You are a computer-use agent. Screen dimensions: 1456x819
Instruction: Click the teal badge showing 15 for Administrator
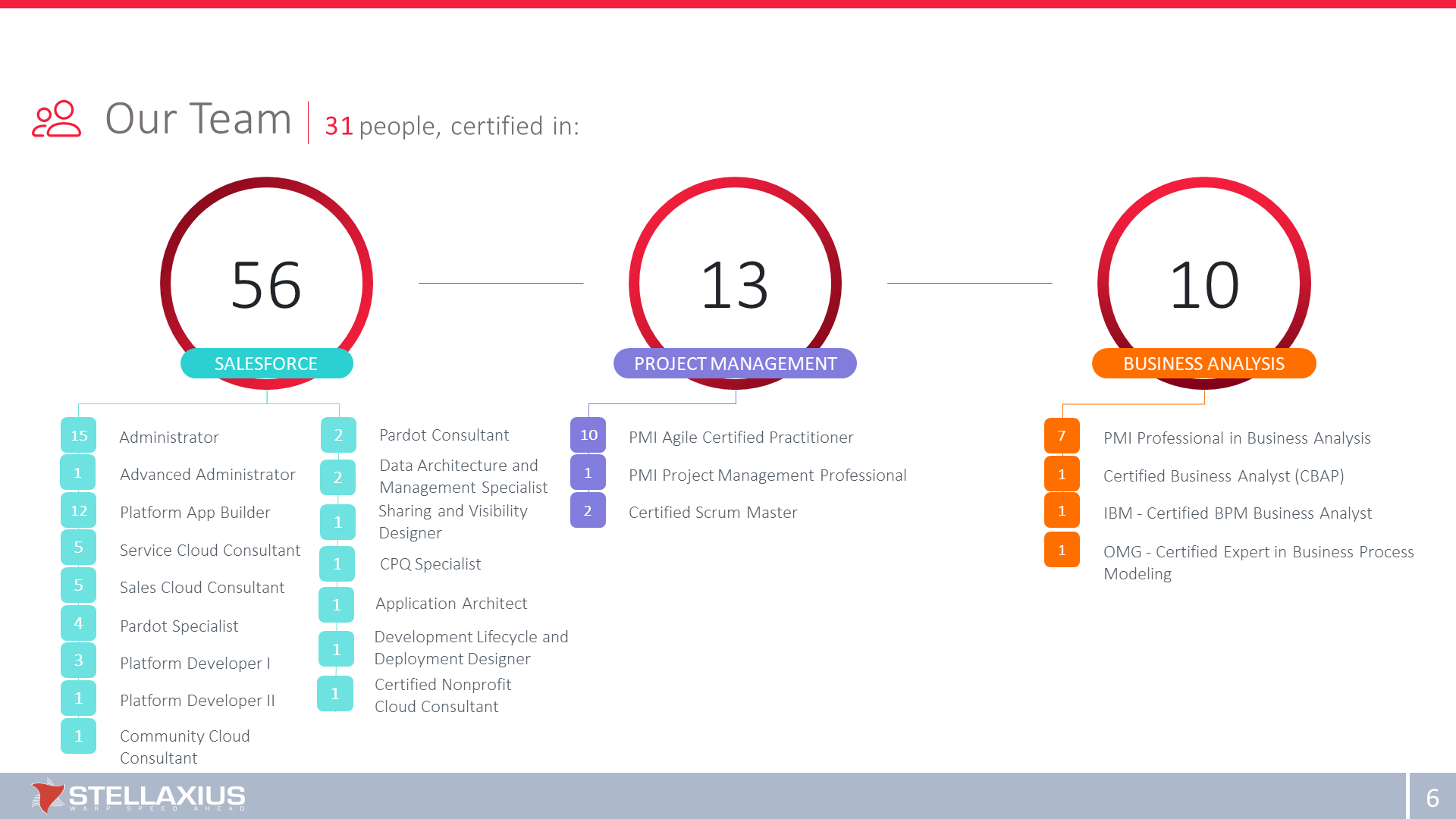tap(79, 435)
